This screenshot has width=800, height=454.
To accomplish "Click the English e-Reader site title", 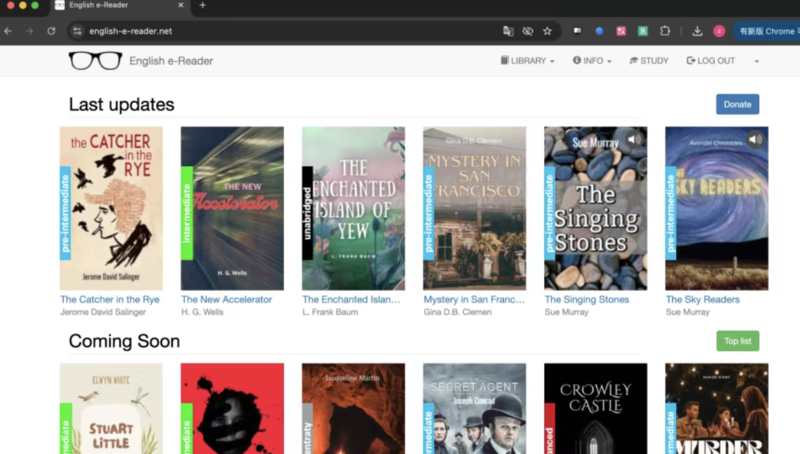I will 171,61.
